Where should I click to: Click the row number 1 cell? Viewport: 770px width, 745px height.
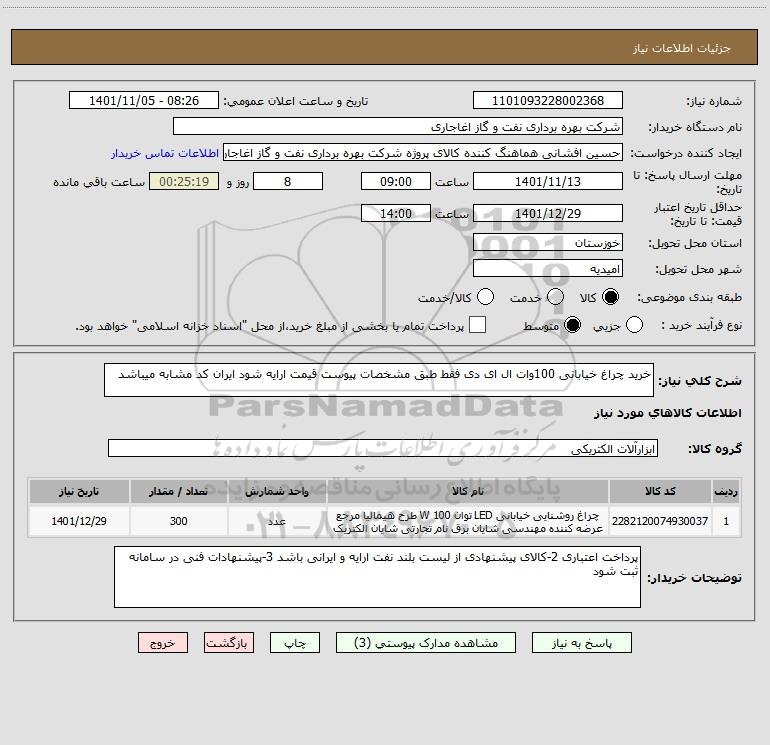pyautogui.click(x=726, y=521)
